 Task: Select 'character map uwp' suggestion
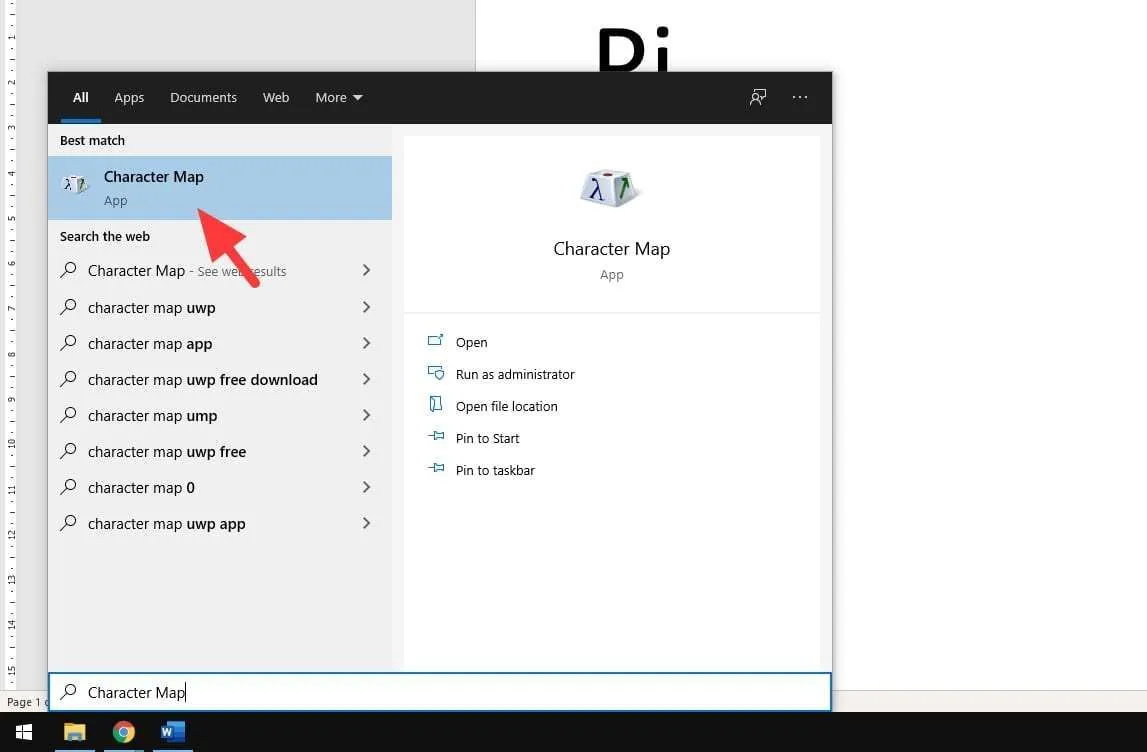coord(219,307)
